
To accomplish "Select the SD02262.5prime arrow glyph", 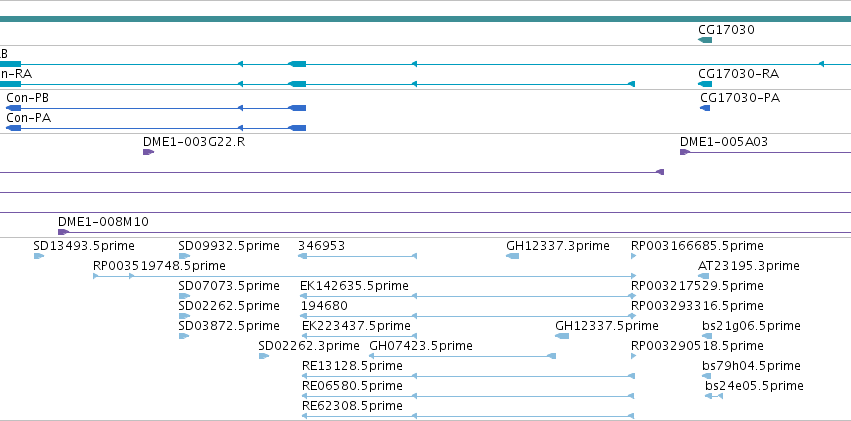I will pyautogui.click(x=185, y=316).
